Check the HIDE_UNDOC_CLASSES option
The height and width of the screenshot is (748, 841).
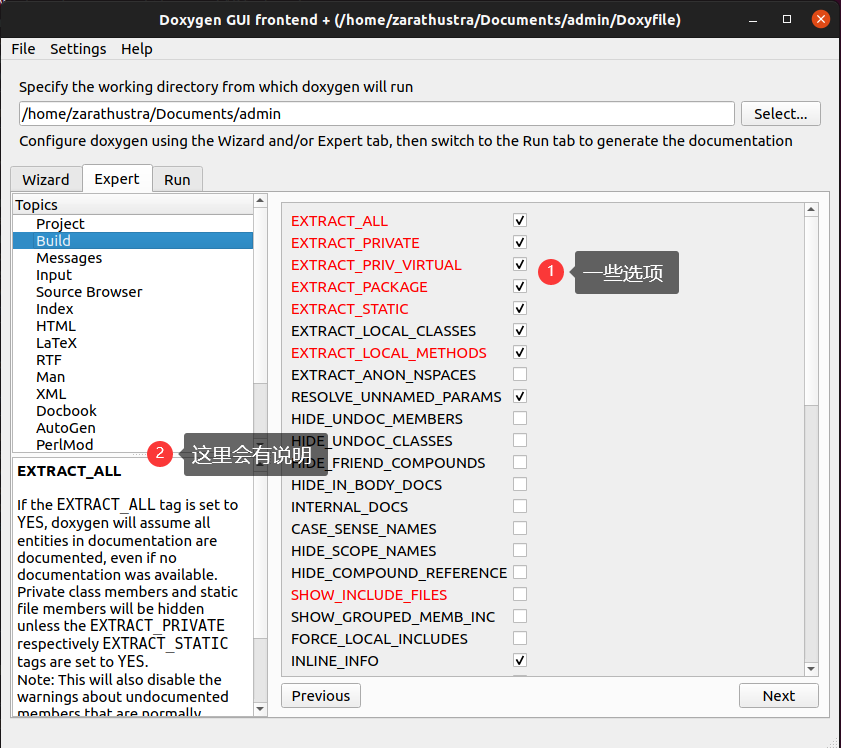click(519, 440)
